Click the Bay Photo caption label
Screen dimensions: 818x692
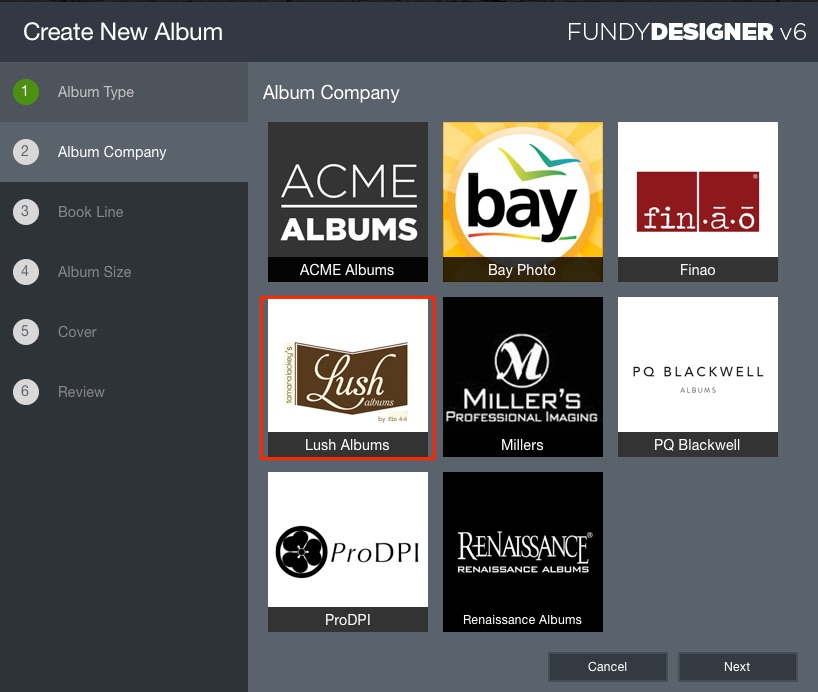522,270
